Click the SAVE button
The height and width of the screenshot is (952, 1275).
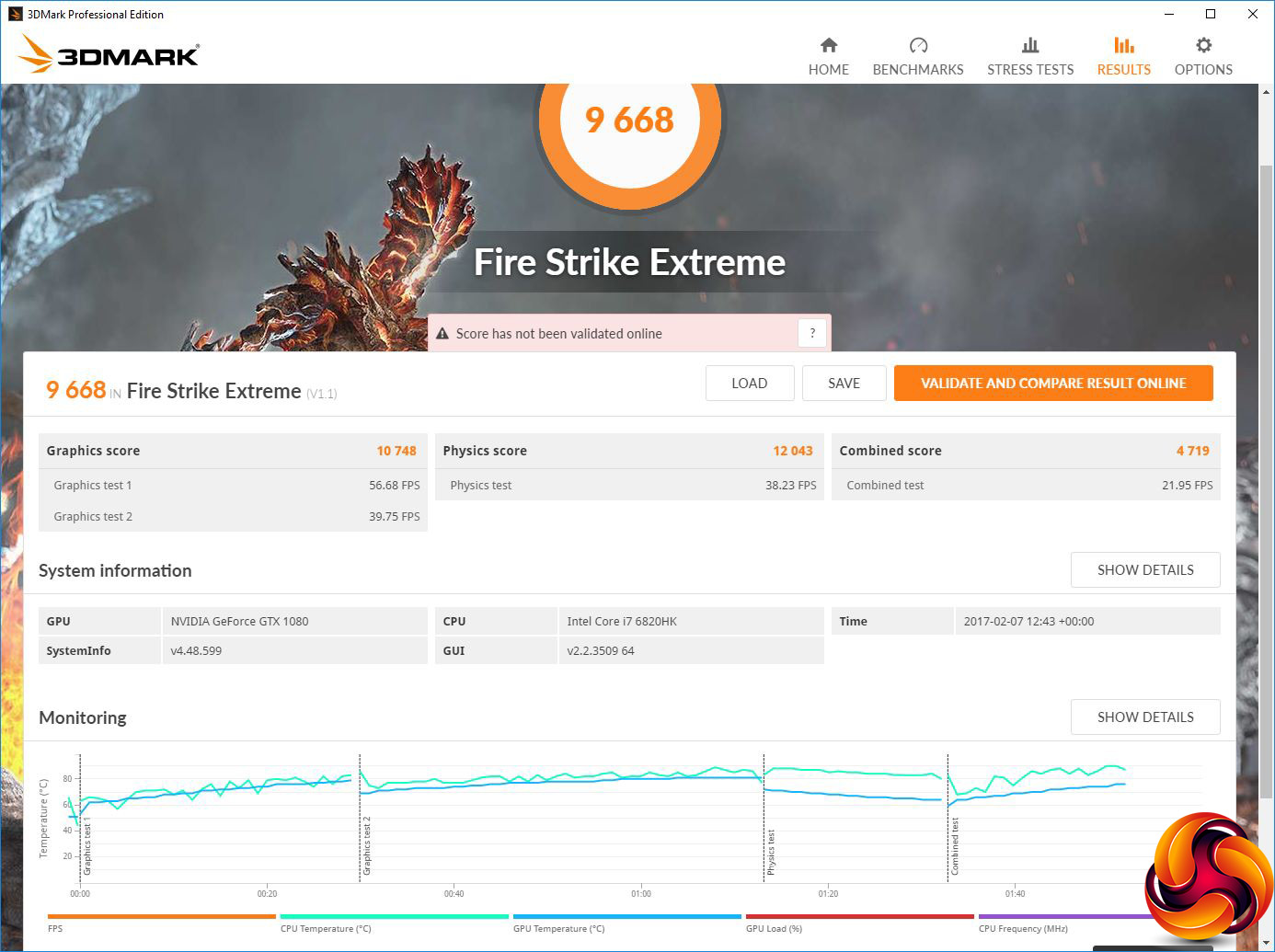click(844, 384)
